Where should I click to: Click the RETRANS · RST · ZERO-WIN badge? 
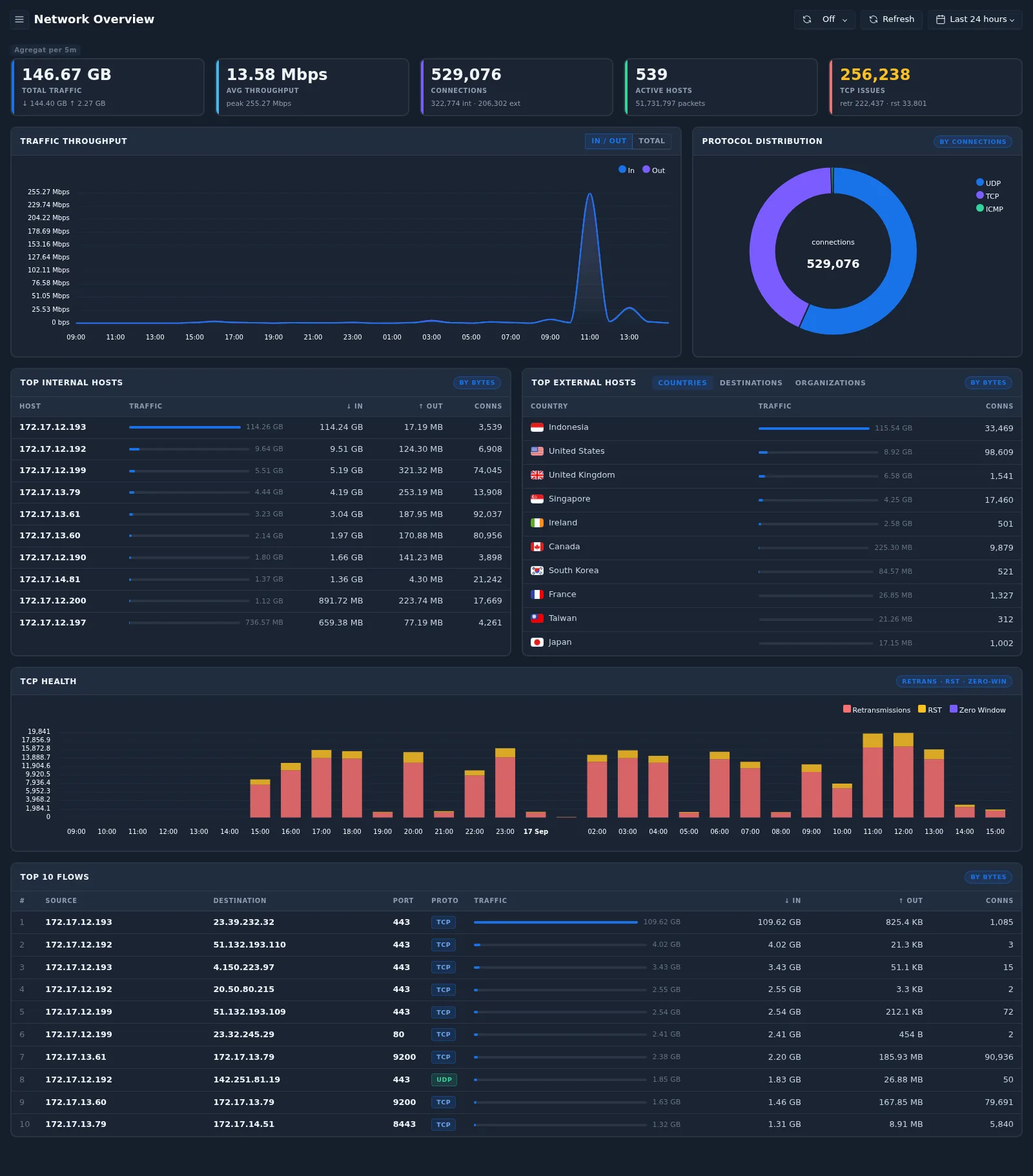point(954,682)
